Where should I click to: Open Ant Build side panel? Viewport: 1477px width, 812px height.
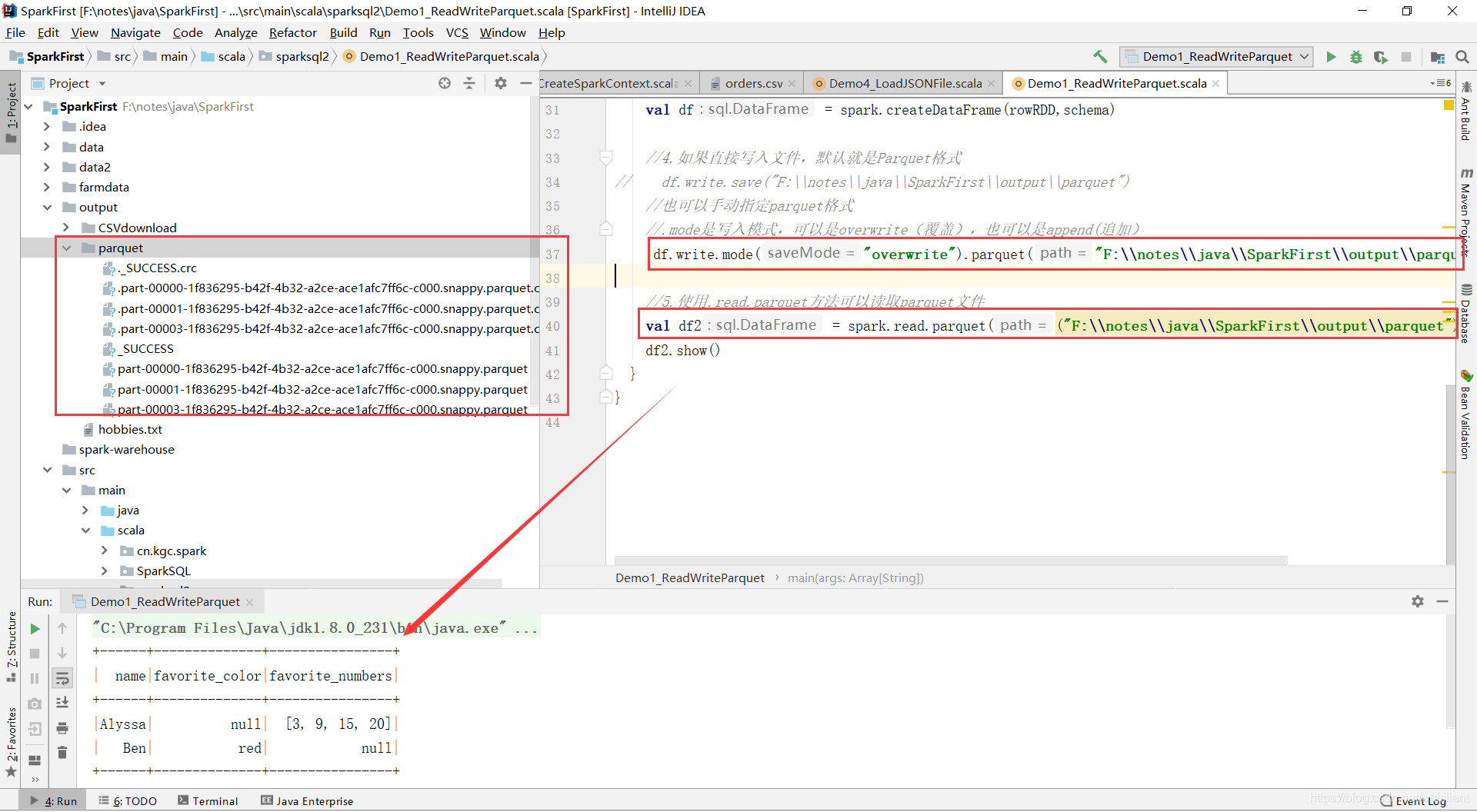point(1466,111)
